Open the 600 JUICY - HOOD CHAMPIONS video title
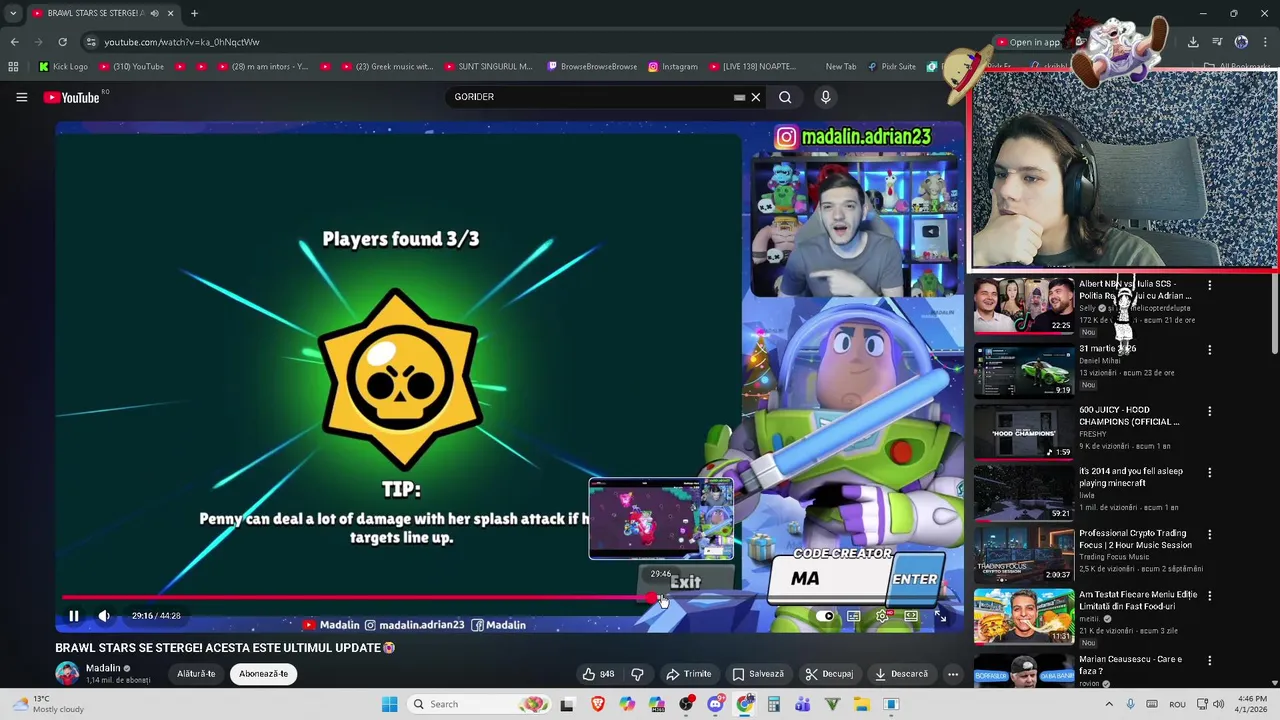 tap(1129, 416)
